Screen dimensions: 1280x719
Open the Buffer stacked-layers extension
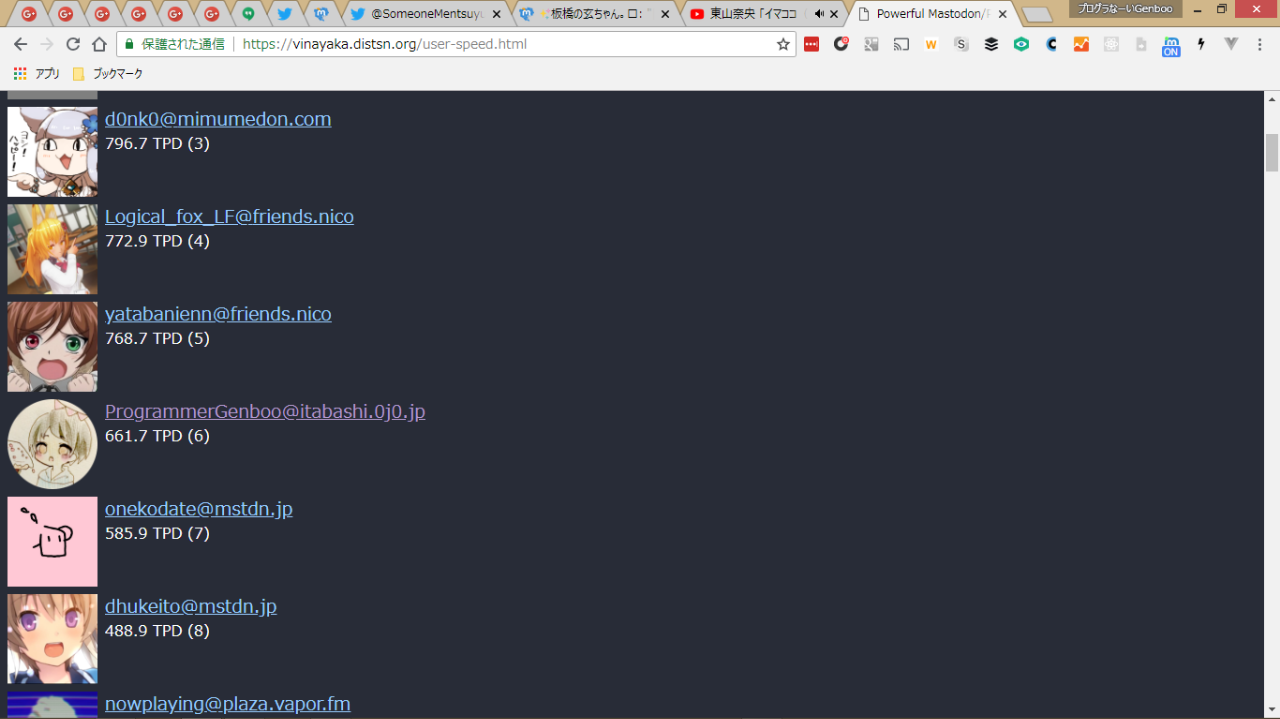tap(991, 44)
